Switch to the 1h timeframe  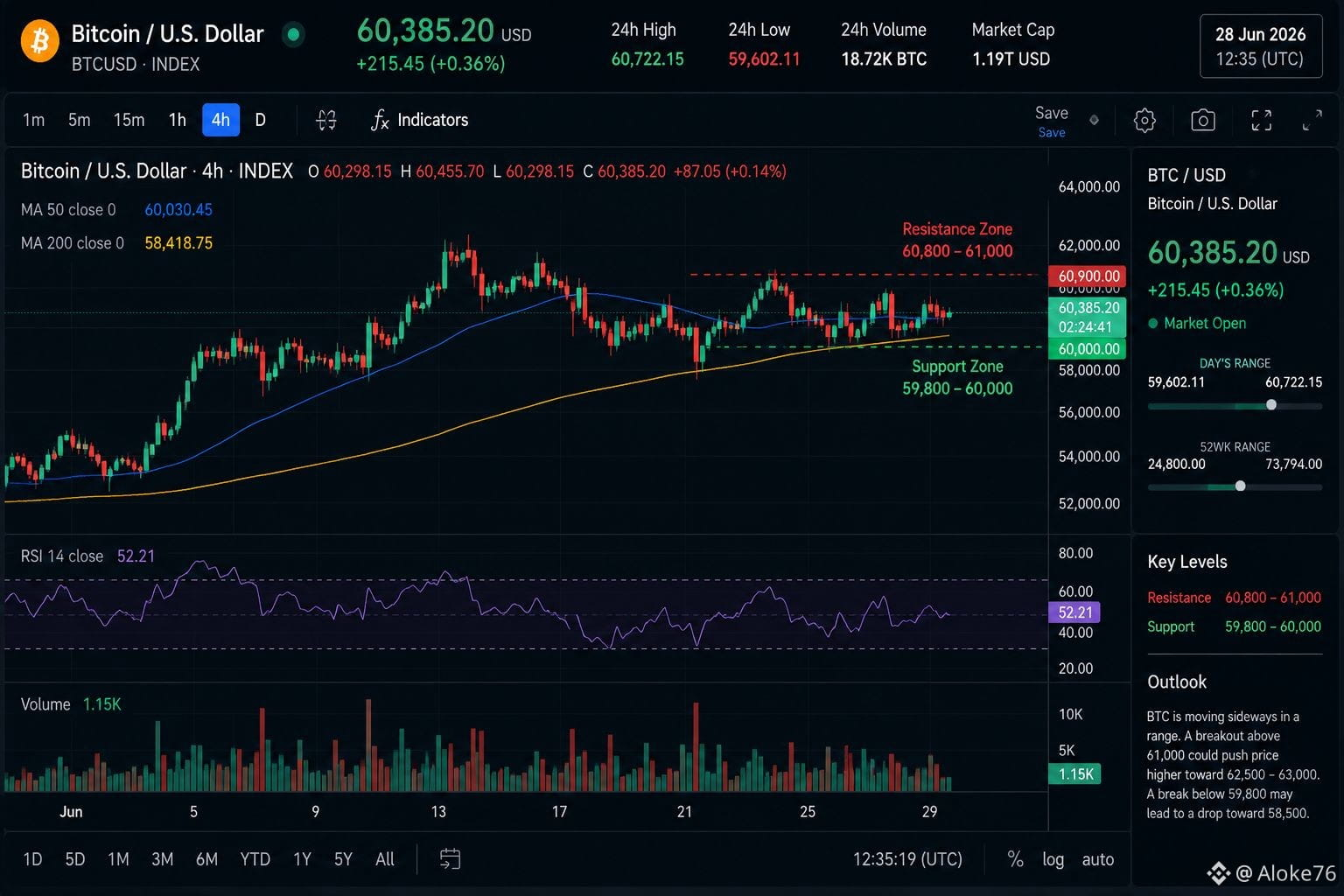pyautogui.click(x=178, y=120)
